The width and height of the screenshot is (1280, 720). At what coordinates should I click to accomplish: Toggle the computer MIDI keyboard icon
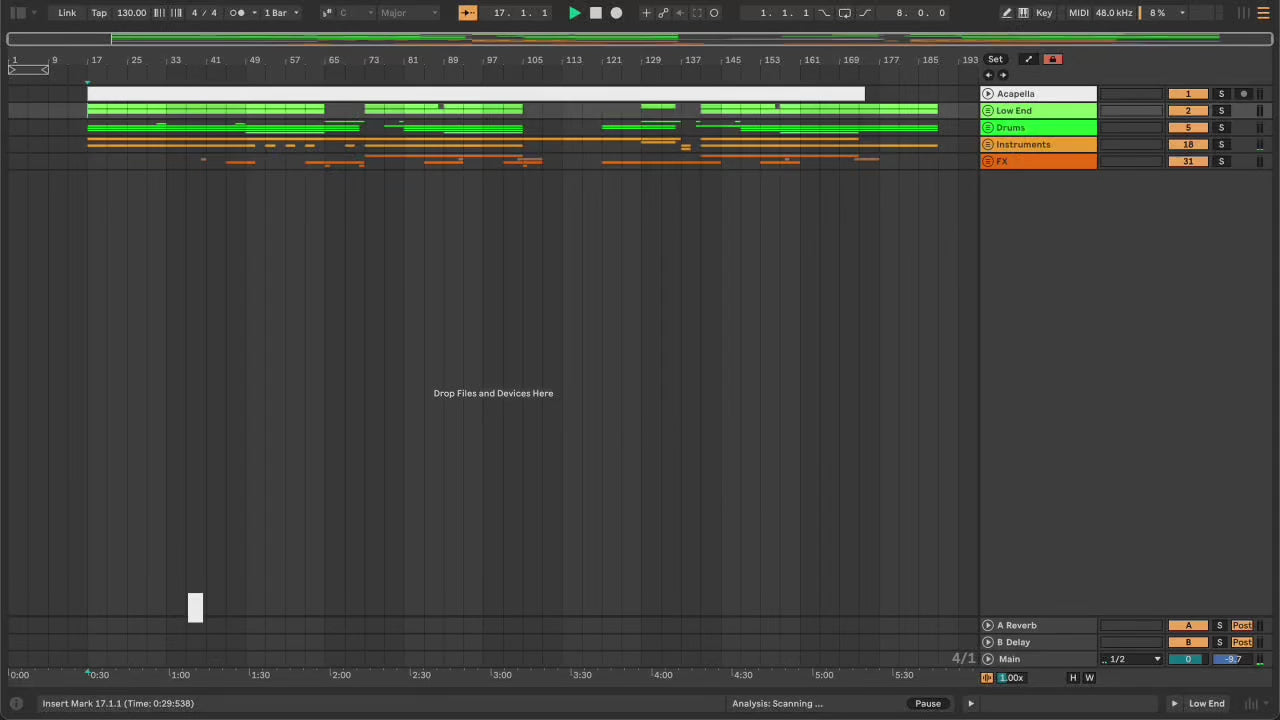(x=1023, y=13)
